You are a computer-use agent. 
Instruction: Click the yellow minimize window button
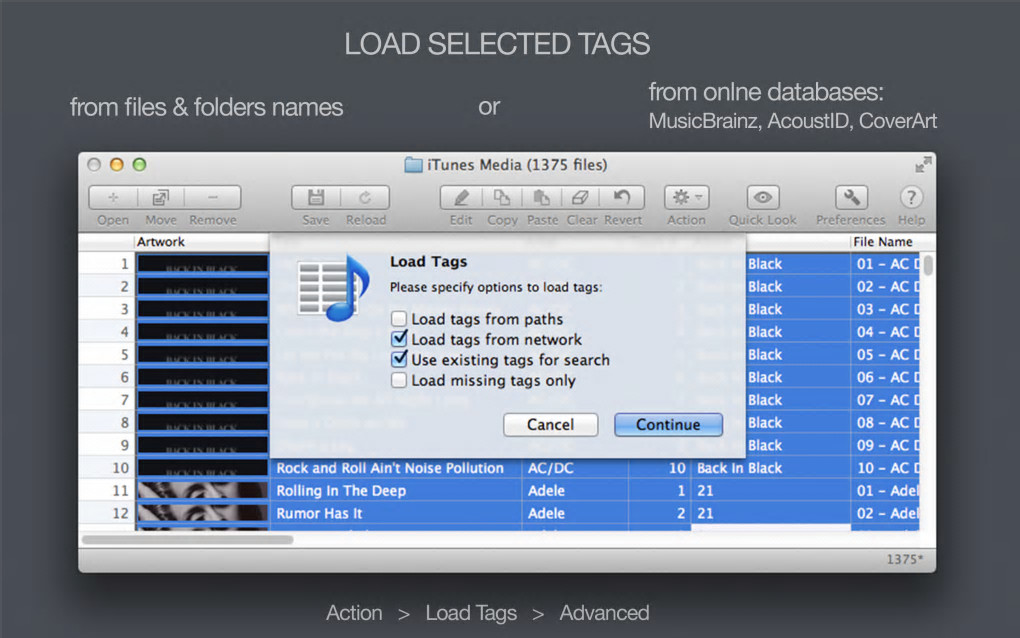116,165
